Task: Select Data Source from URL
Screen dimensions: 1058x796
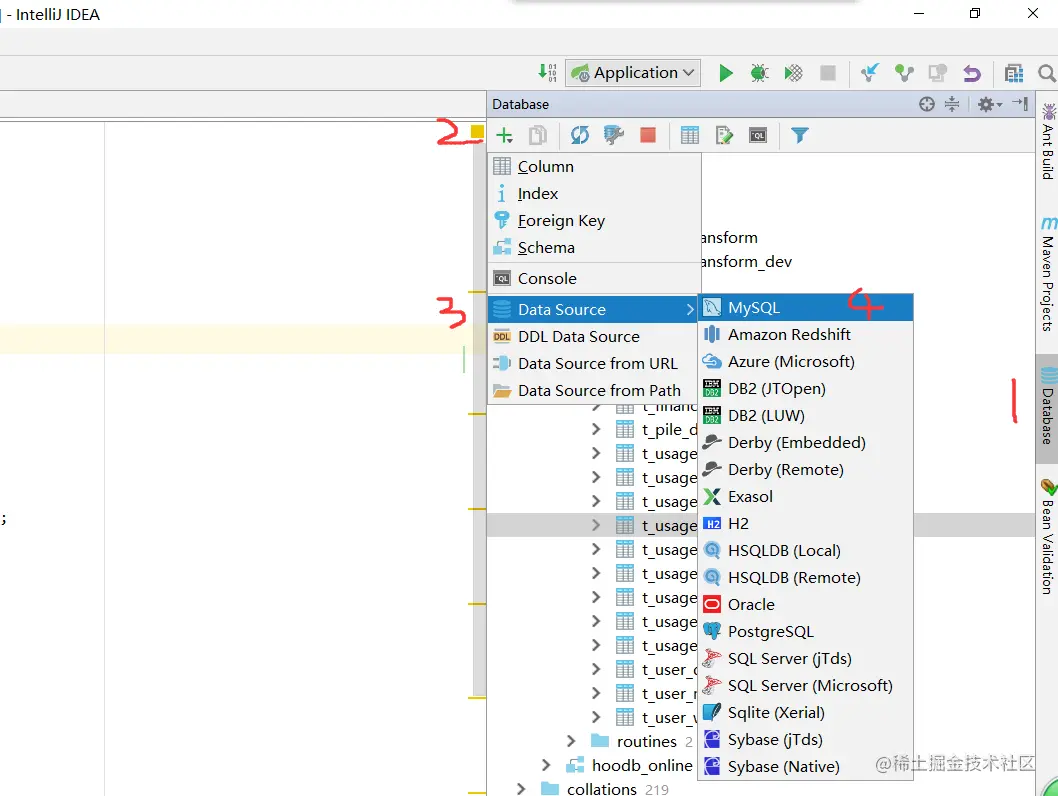Action: pos(594,364)
